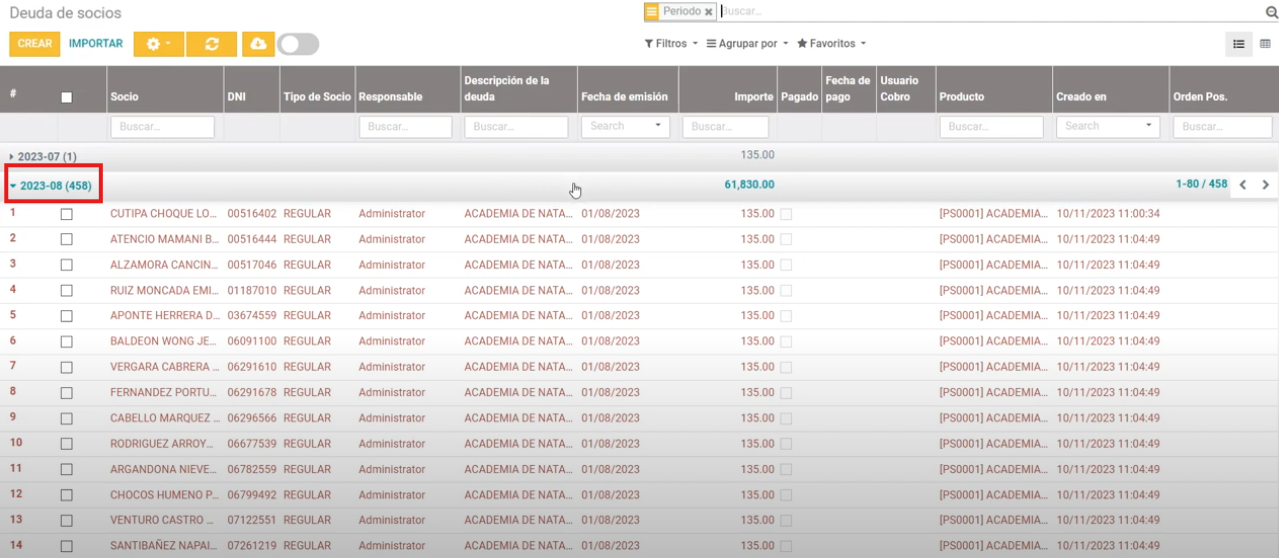Image resolution: width=1279 pixels, height=558 pixels.
Task: Click the search magnifier icon
Action: 1271,12
